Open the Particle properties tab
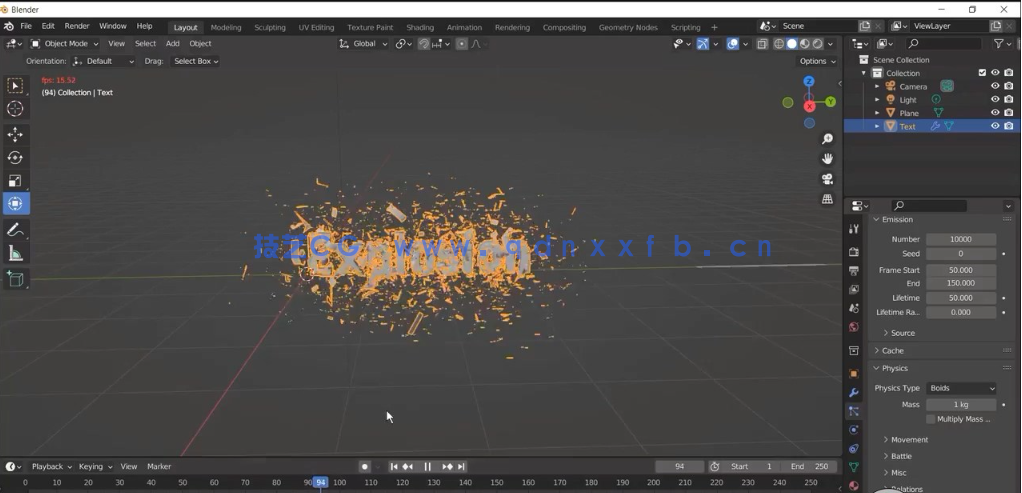This screenshot has width=1022, height=493. (x=854, y=411)
